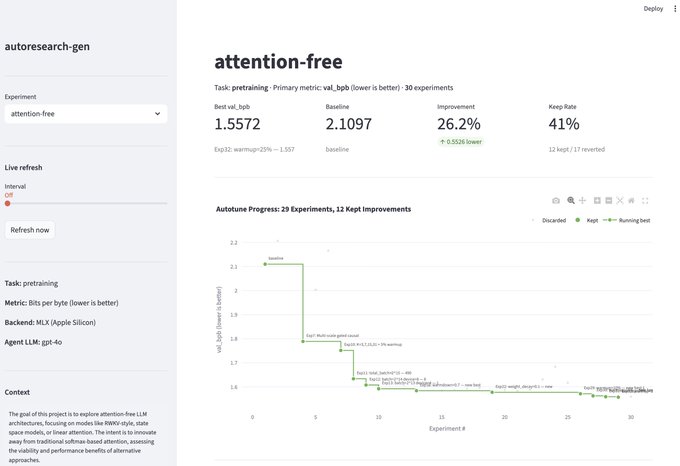
Task: Click the autoresearch-gen sidebar title
Action: point(47,46)
